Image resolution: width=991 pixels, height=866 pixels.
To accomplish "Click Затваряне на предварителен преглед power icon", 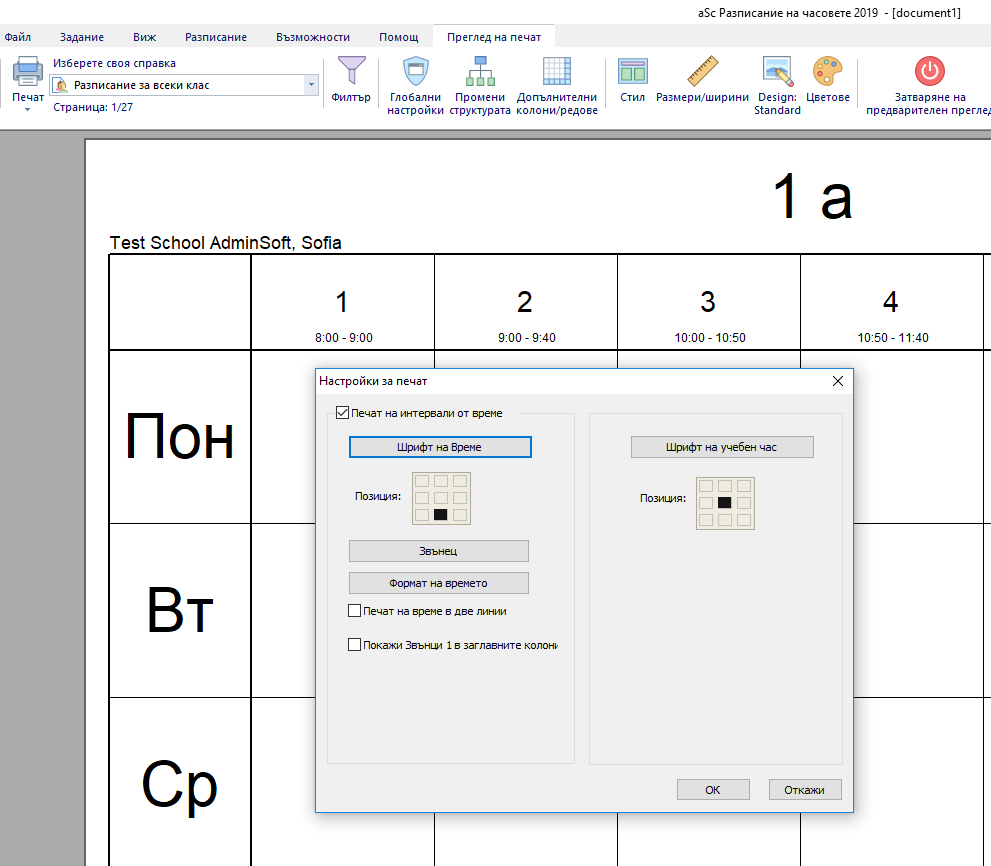I will tap(929, 71).
